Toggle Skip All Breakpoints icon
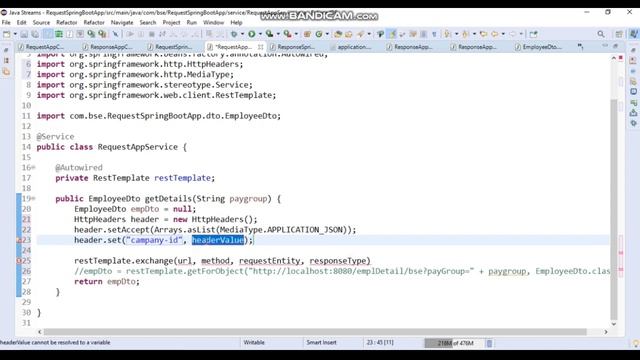 point(116,34)
